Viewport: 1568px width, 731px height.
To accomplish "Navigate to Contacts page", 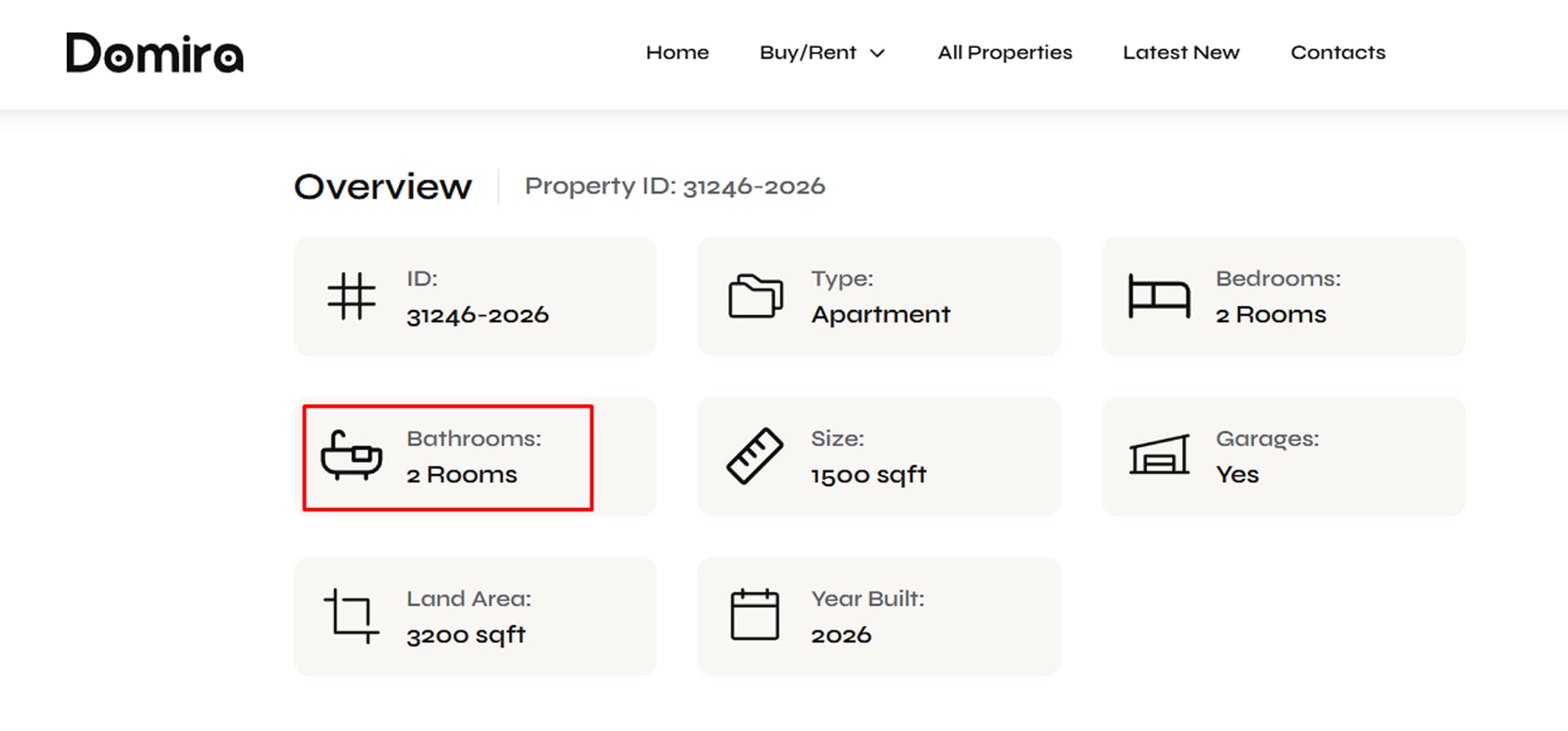I will click(x=1337, y=52).
